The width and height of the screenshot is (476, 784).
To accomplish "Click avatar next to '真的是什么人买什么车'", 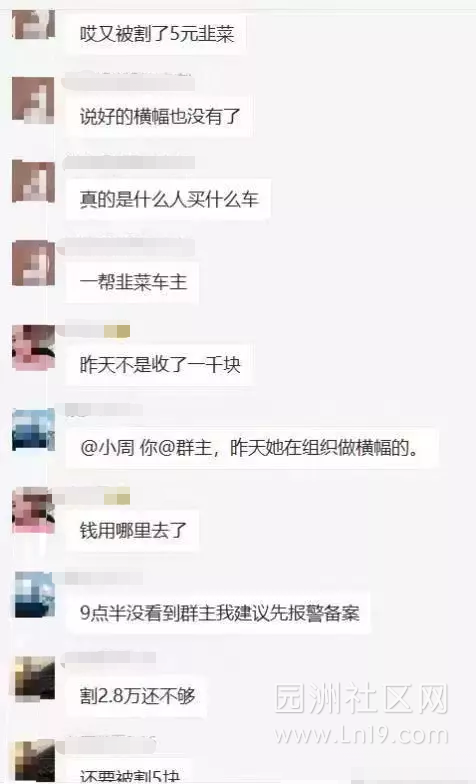I will point(33,181).
